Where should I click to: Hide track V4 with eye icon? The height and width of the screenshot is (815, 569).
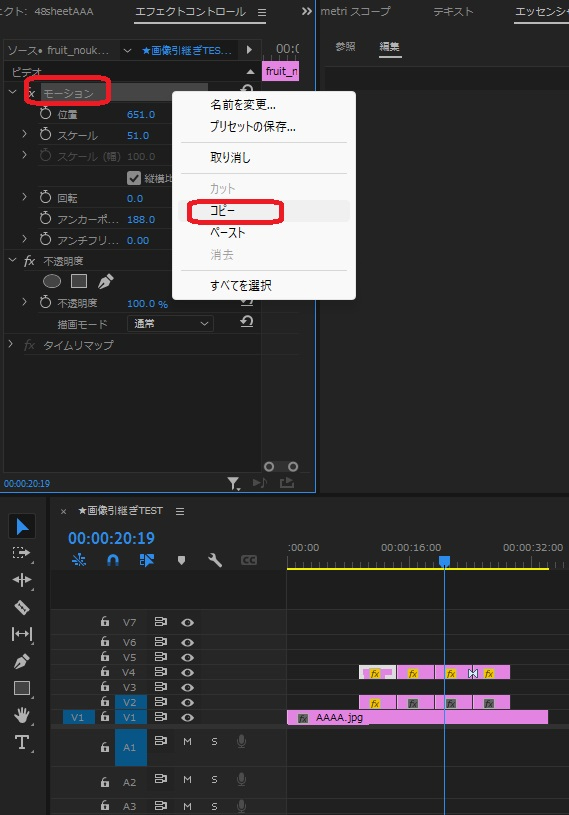[188, 673]
